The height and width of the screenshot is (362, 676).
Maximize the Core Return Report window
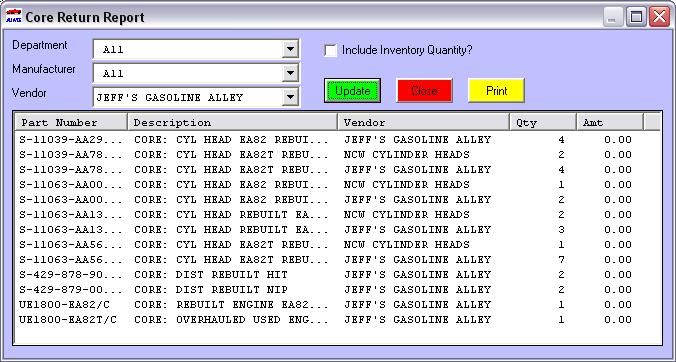point(636,17)
